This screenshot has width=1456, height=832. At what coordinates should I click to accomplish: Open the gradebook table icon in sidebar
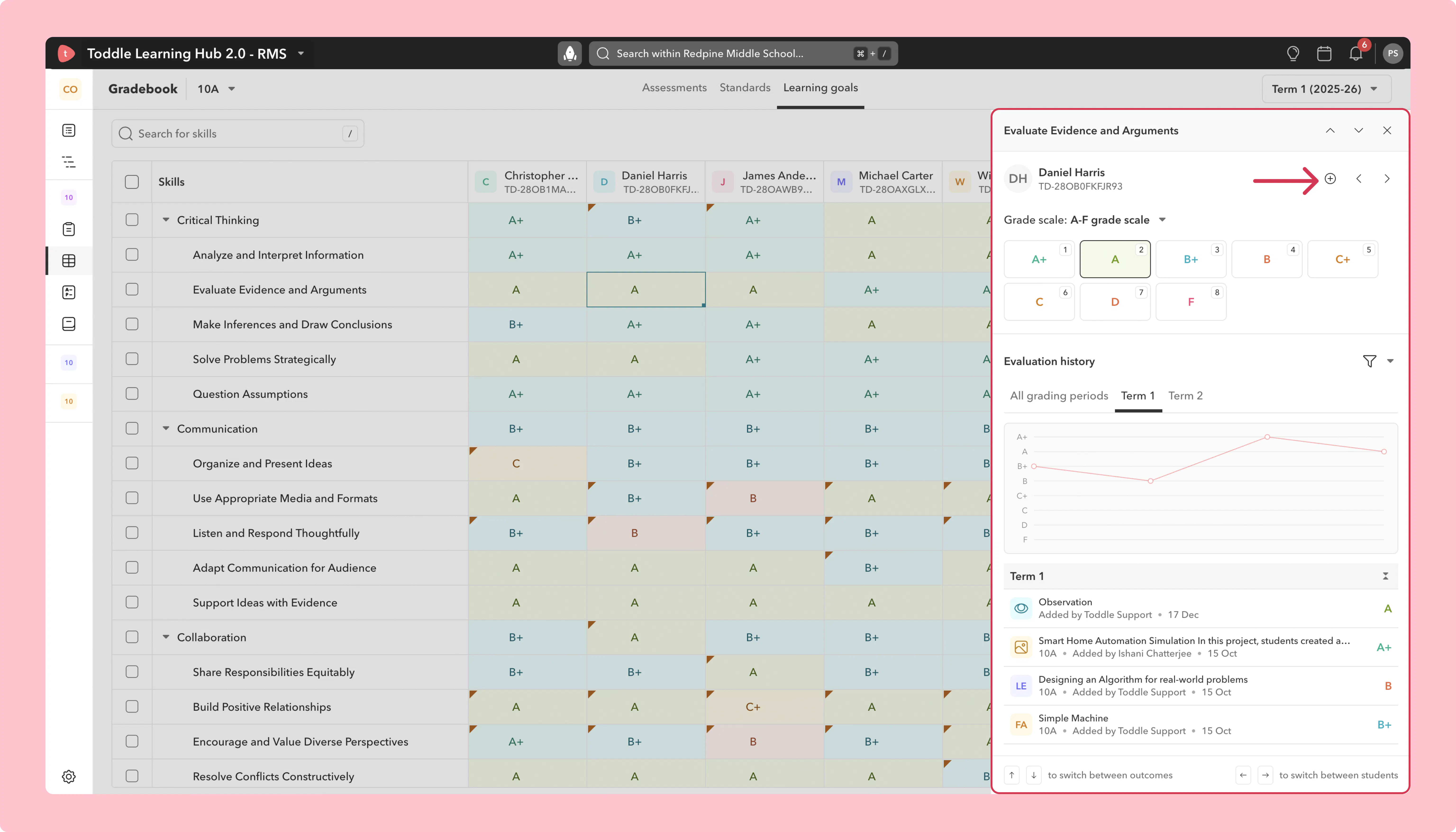pos(68,261)
